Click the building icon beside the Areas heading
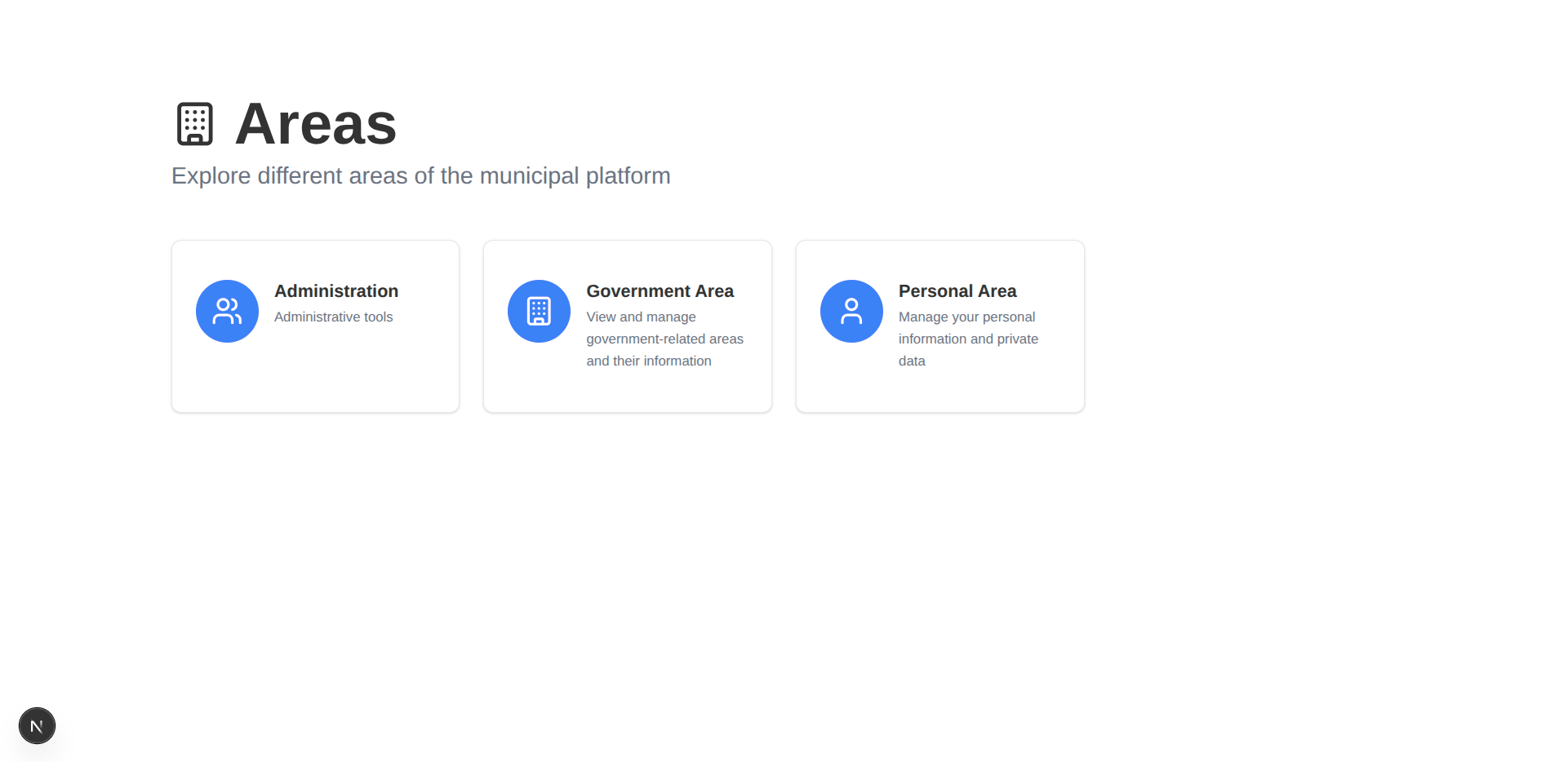This screenshot has height=762, width=1568. tap(194, 122)
